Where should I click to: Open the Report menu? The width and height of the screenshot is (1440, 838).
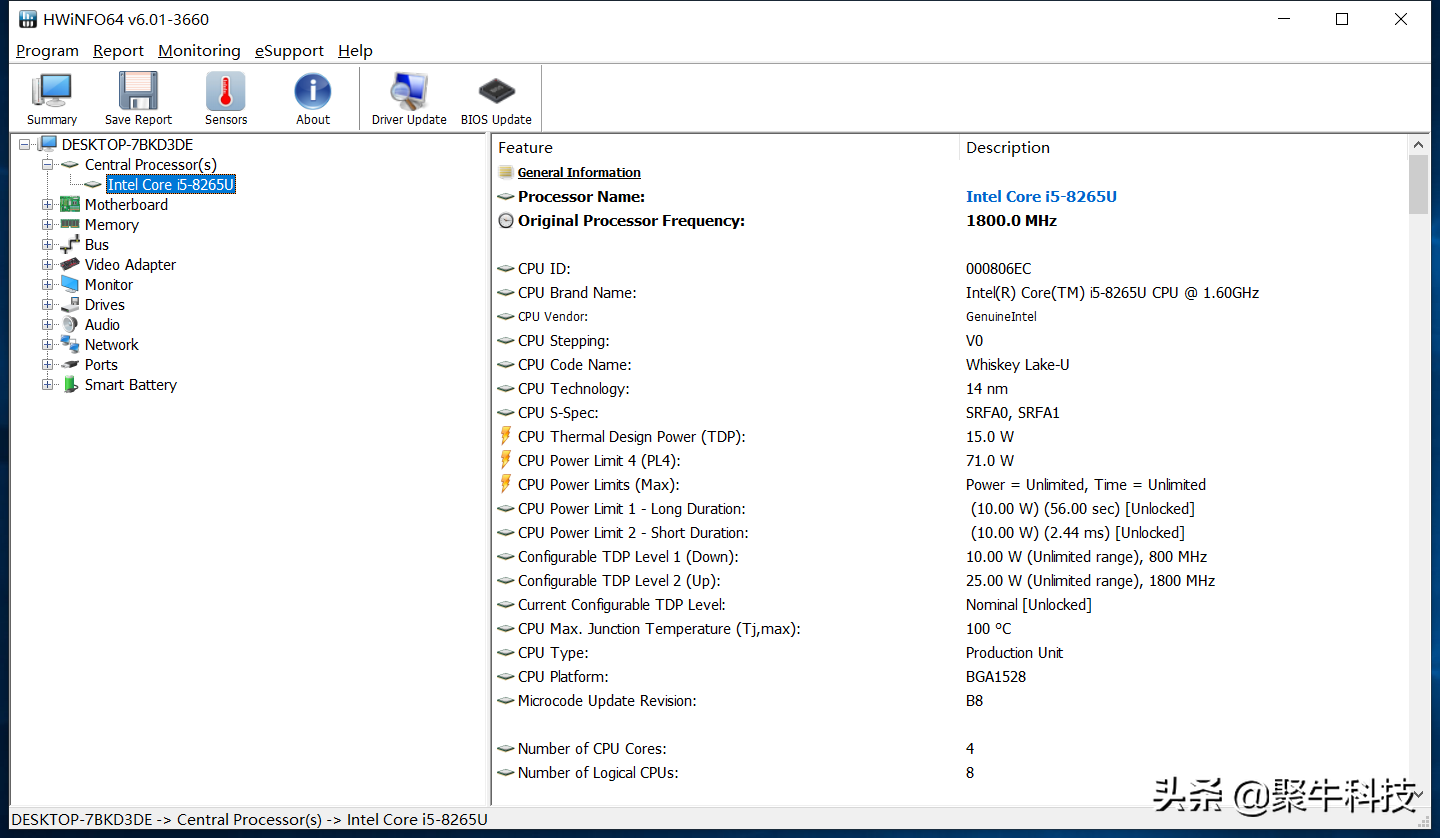click(118, 51)
